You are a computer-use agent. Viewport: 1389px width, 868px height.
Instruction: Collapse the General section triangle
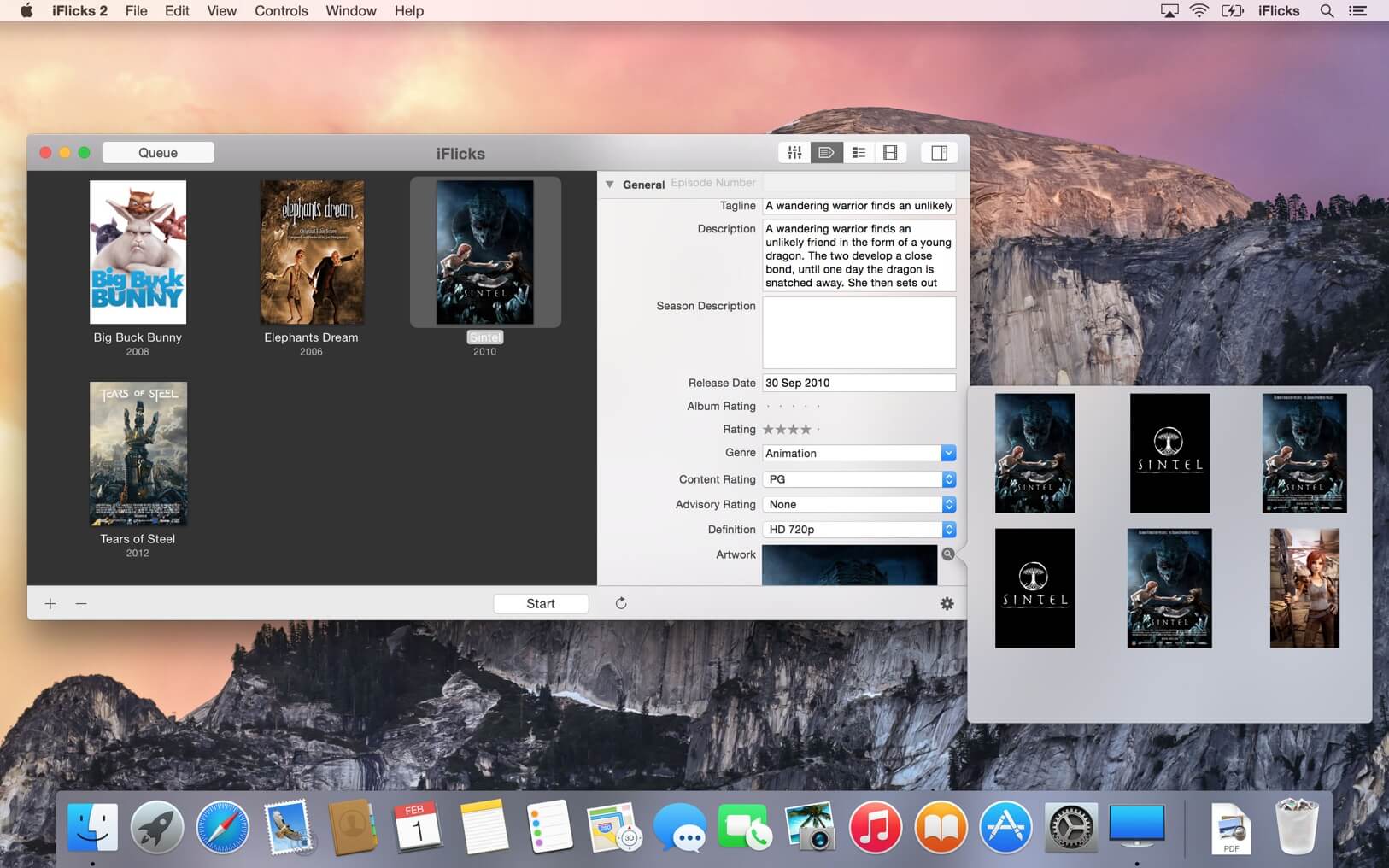(x=610, y=185)
